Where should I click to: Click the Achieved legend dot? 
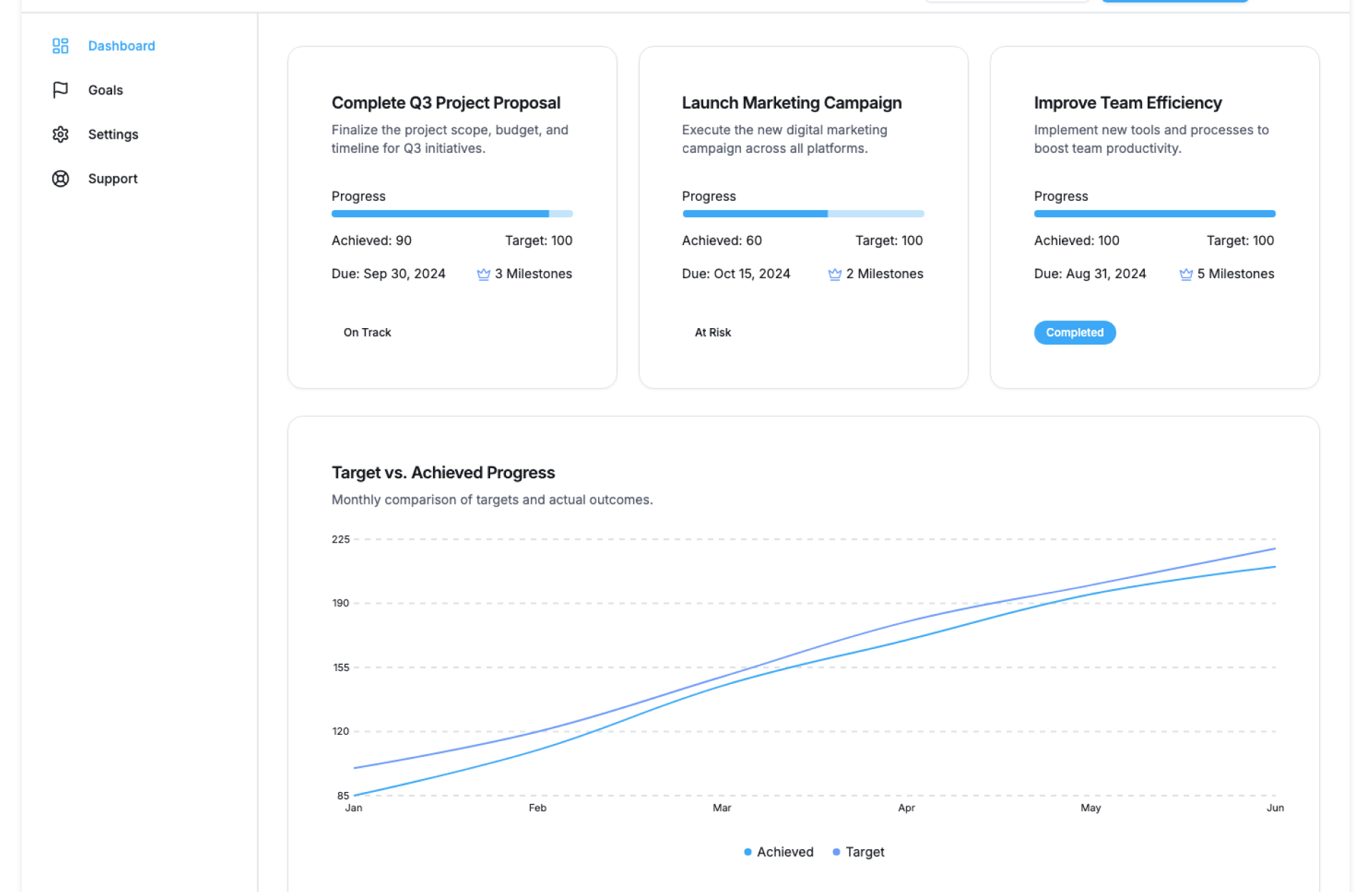click(x=747, y=852)
